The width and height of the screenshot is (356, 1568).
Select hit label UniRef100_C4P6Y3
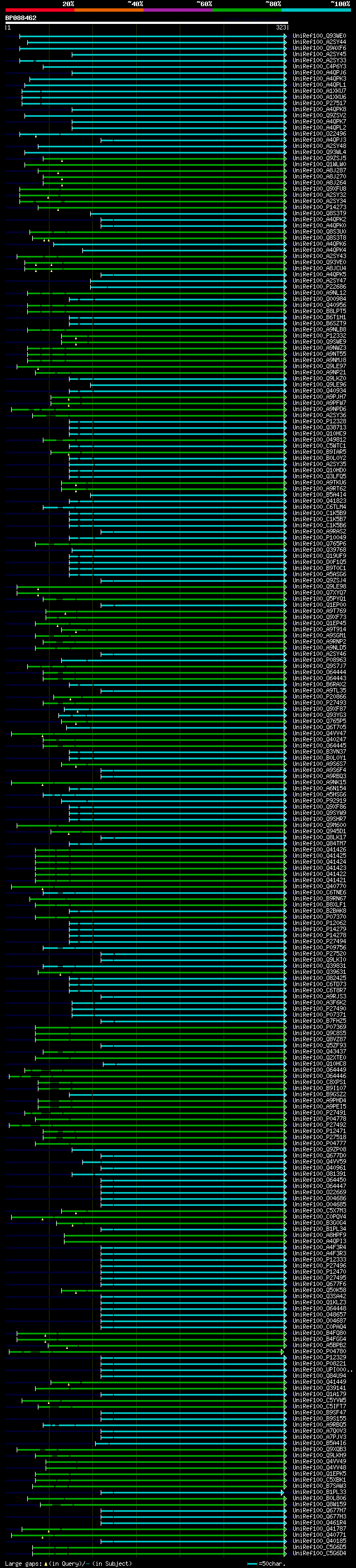tap(319, 66)
